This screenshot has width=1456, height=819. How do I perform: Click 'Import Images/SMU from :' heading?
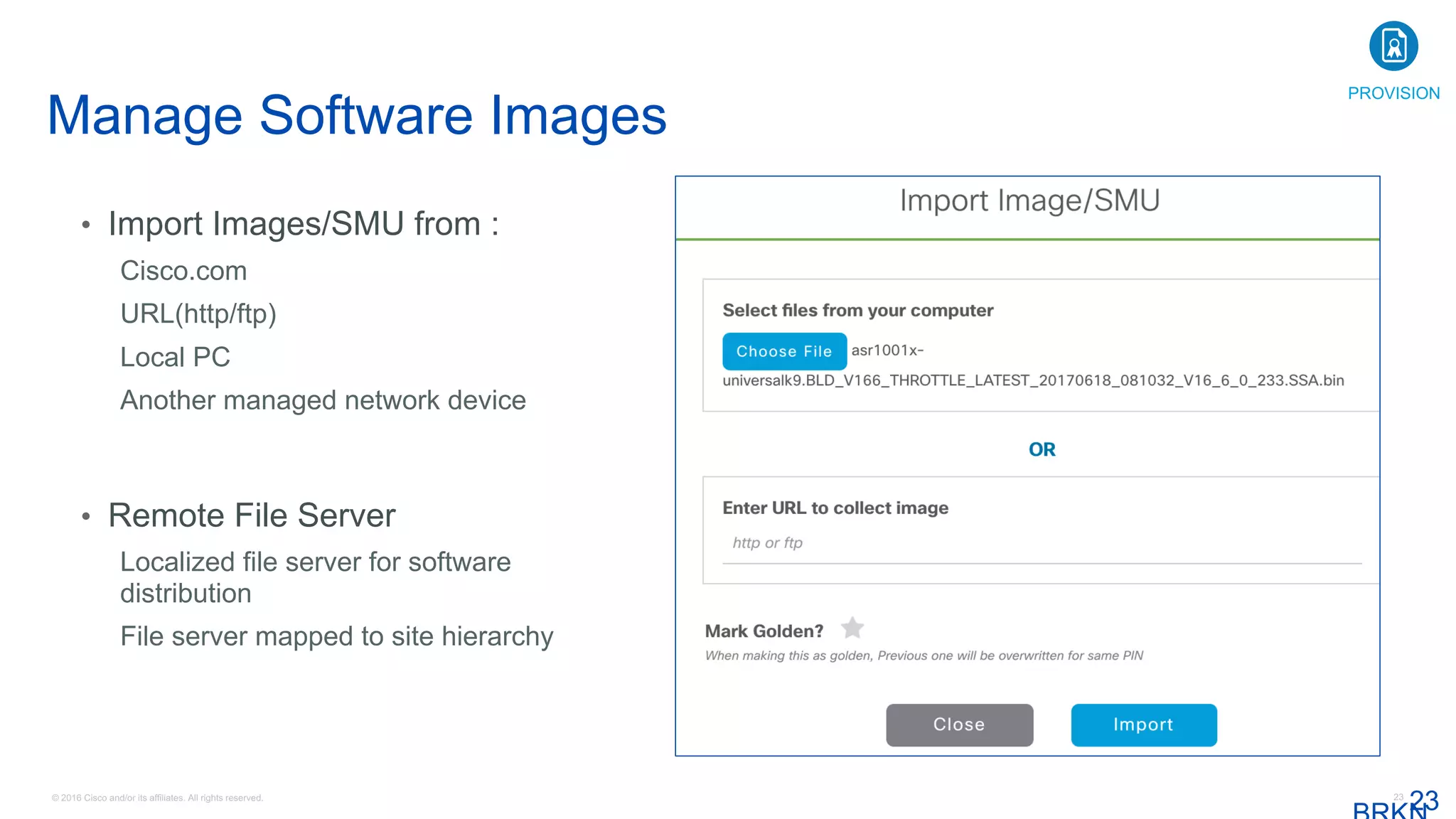304,225
